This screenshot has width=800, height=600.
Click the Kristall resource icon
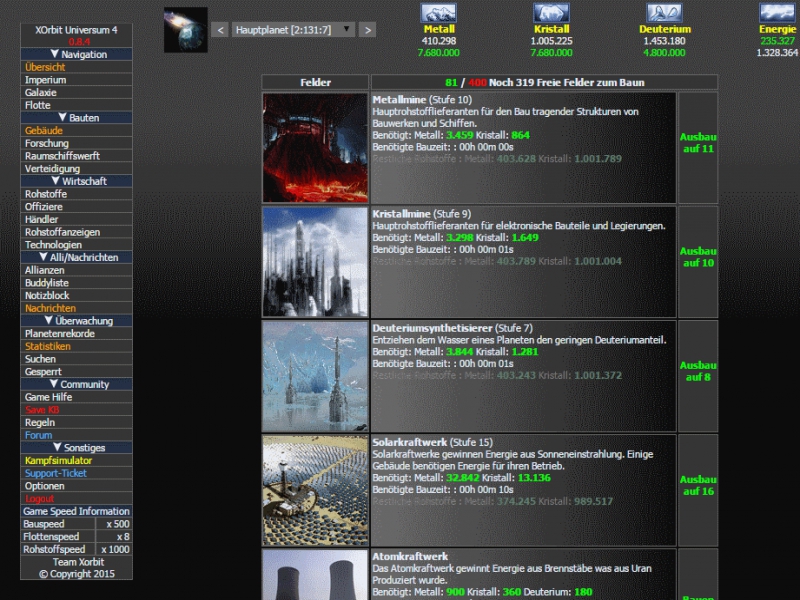(x=552, y=13)
